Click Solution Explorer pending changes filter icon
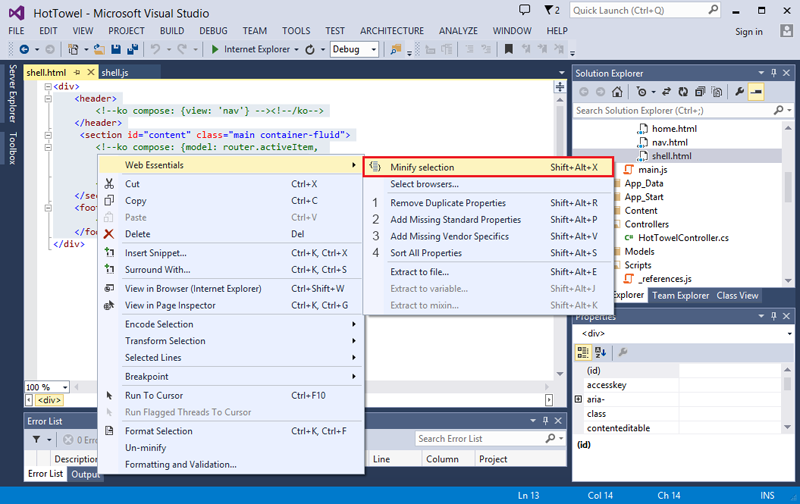The height and width of the screenshot is (504, 800). [x=641, y=92]
